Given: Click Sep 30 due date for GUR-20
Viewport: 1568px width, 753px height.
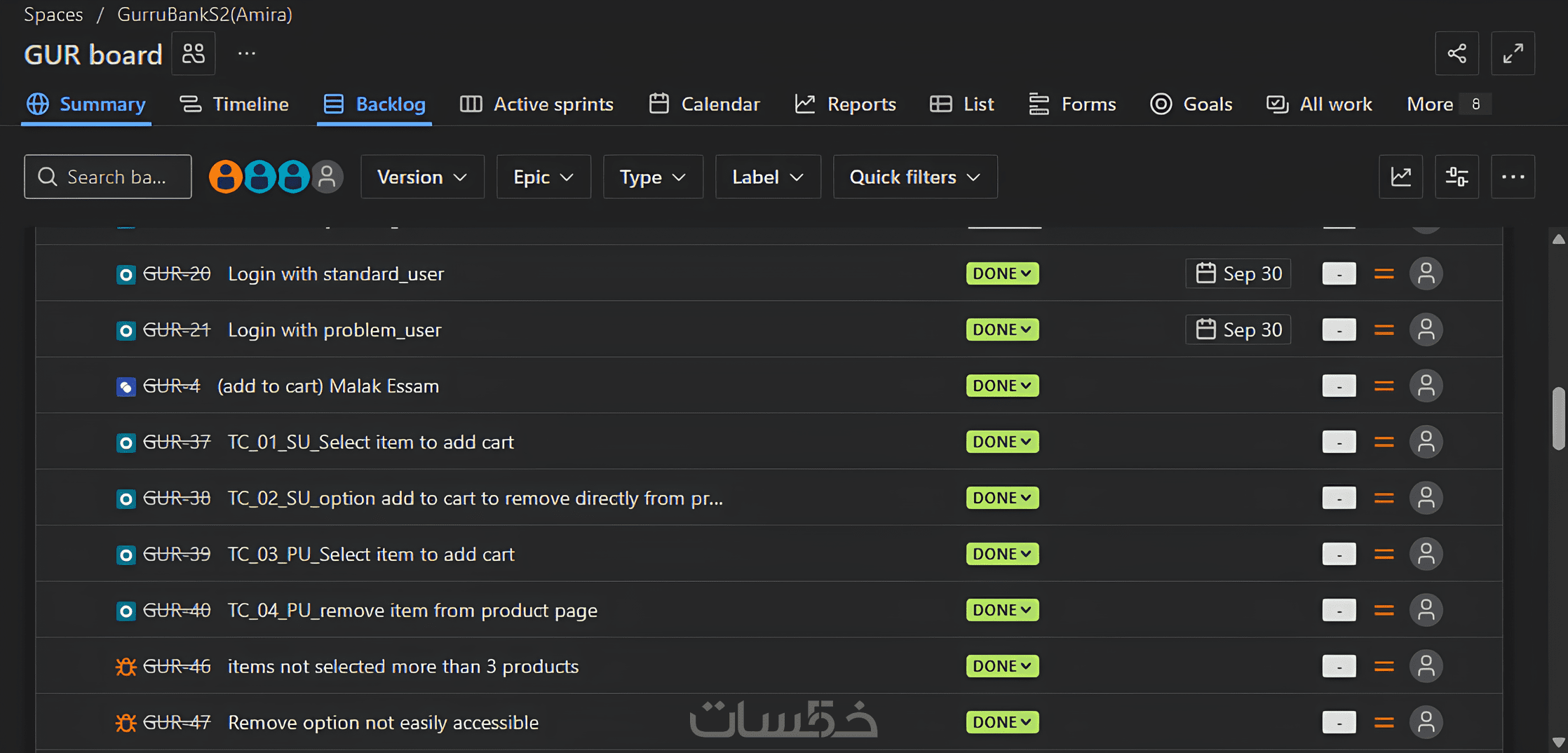Looking at the screenshot, I should point(1238,273).
